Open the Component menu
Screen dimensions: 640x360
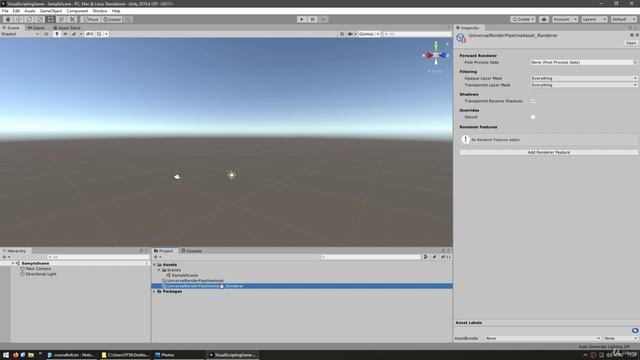point(77,11)
